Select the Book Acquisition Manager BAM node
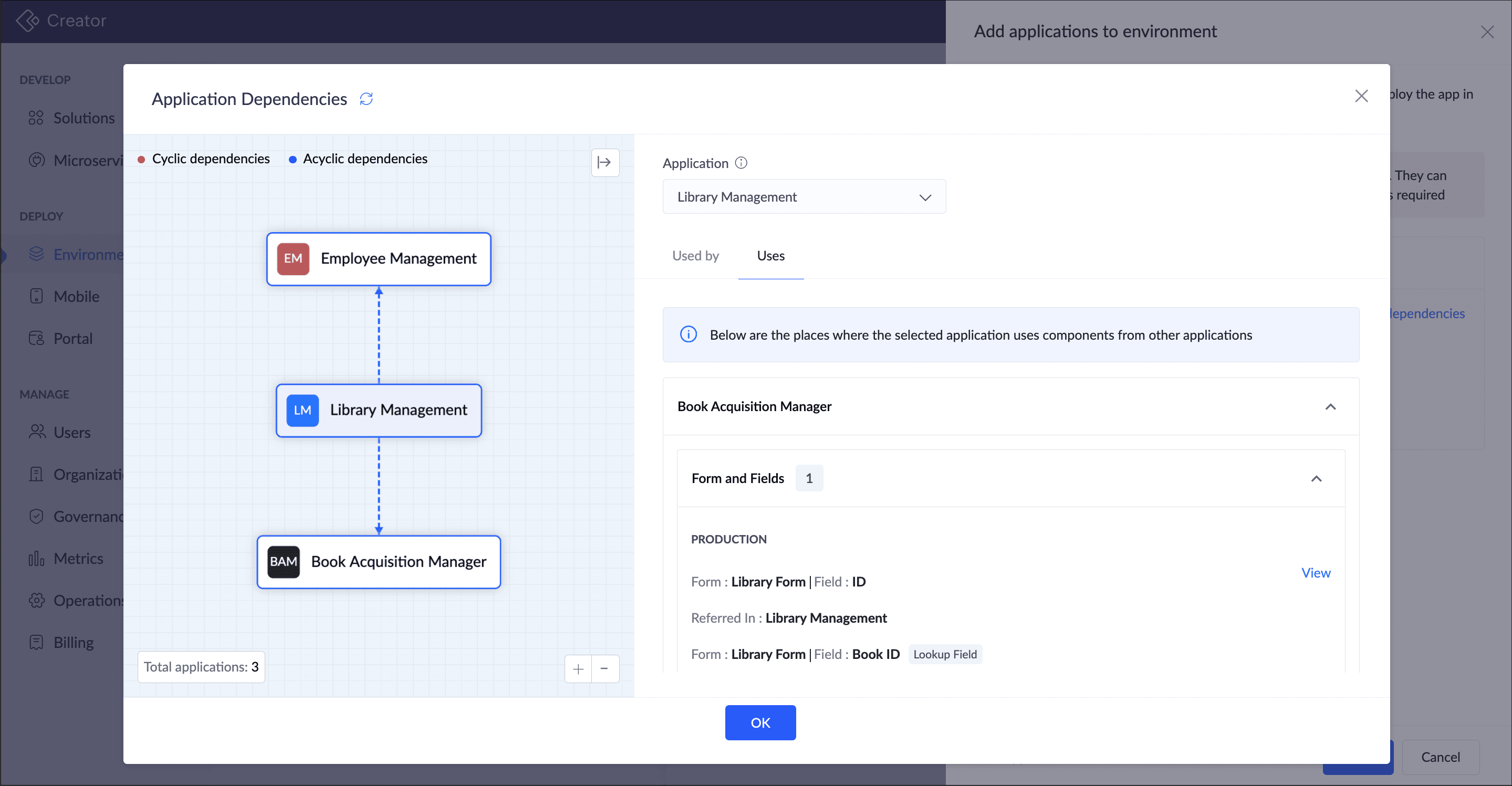 (379, 562)
